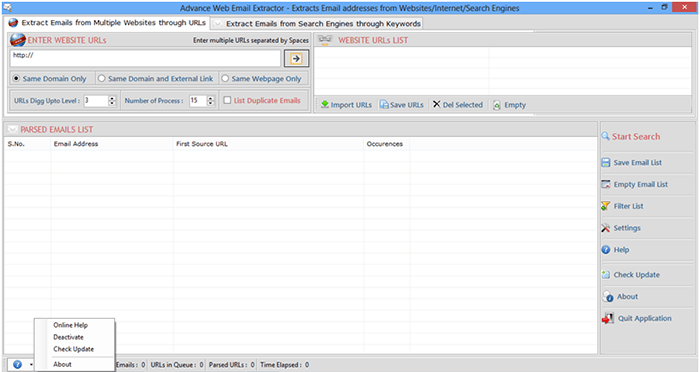Click Import URLs button label

coord(351,104)
